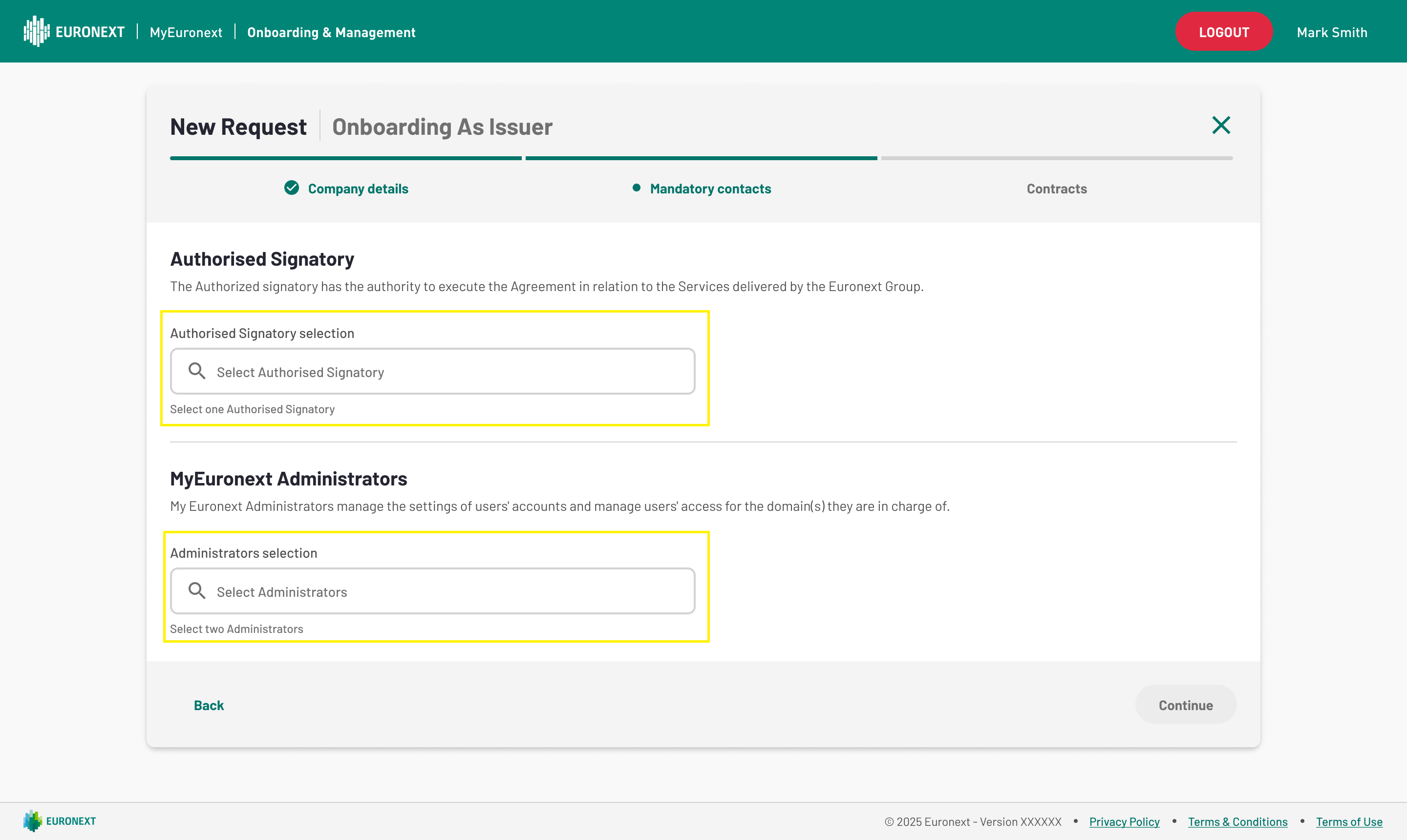Go to the Company details step
This screenshot has height=840, width=1407.
pos(358,189)
